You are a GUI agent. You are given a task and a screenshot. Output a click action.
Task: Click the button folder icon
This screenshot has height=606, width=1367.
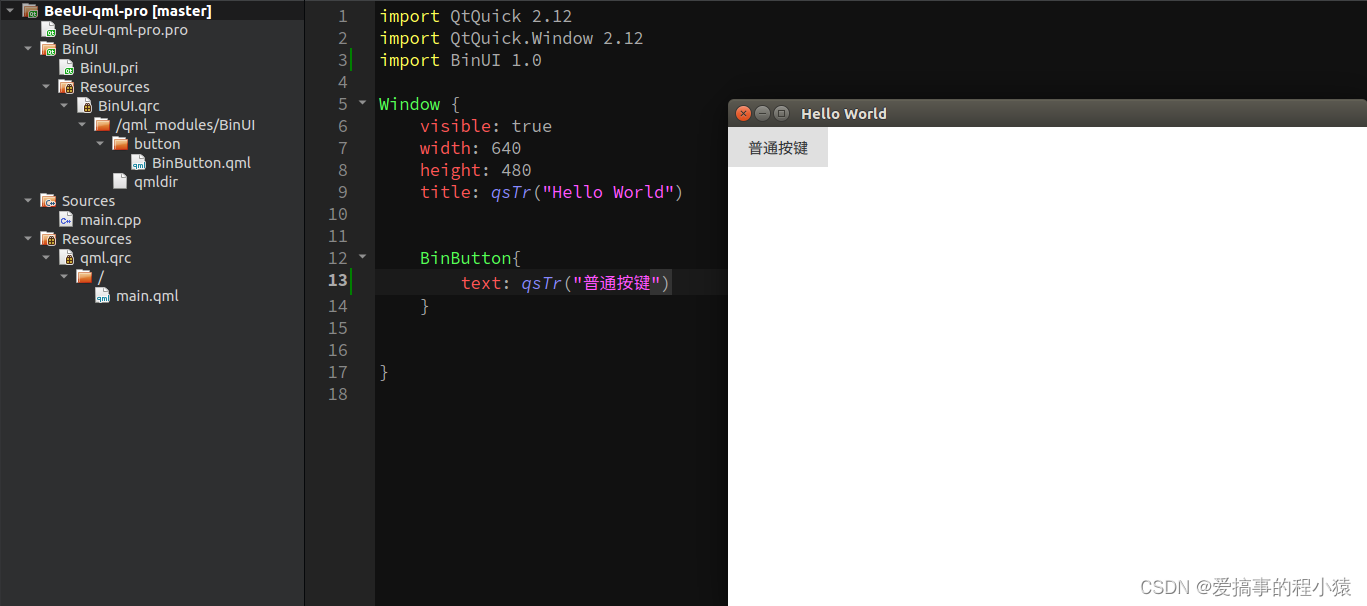pyautogui.click(x=120, y=144)
